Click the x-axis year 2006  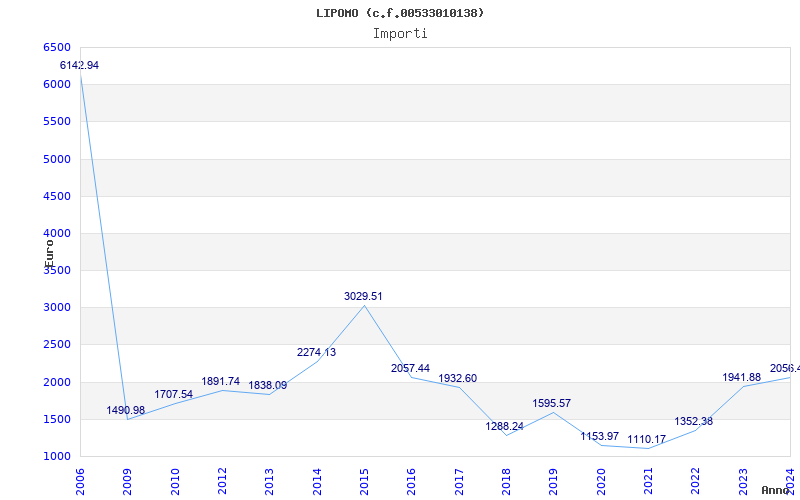point(80,481)
